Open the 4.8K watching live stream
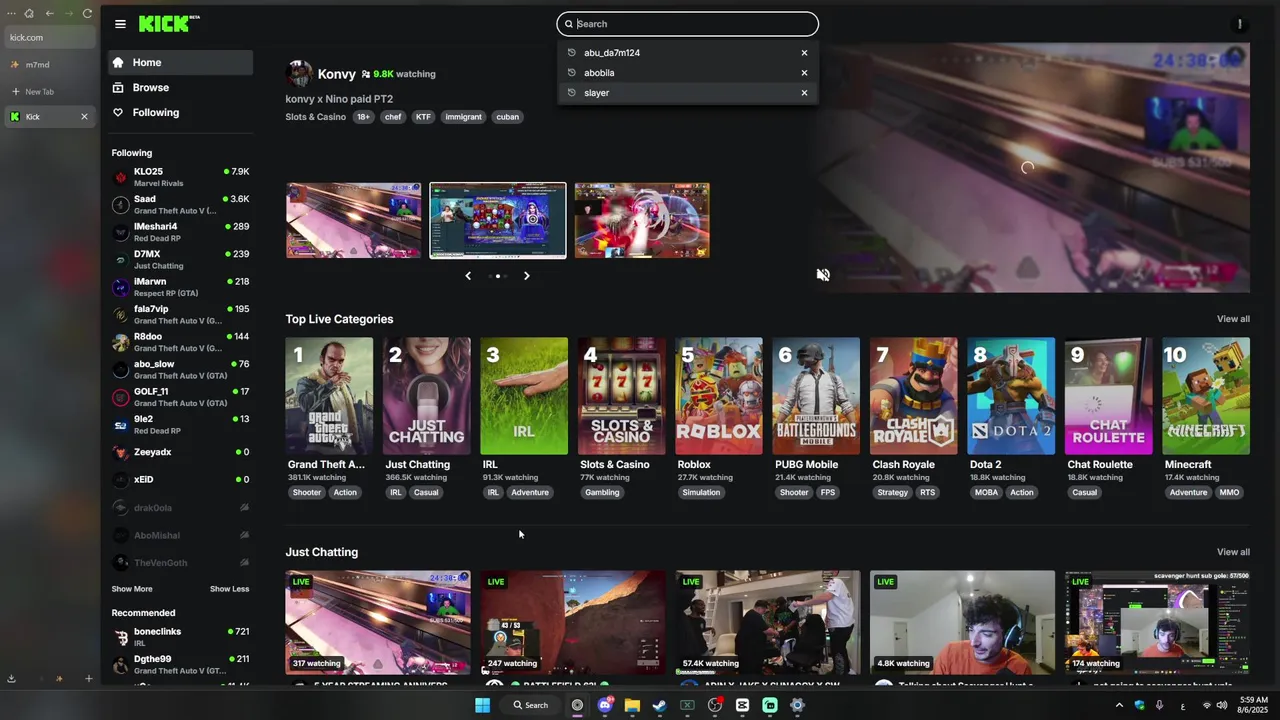Image resolution: width=1280 pixels, height=720 pixels. (962, 622)
